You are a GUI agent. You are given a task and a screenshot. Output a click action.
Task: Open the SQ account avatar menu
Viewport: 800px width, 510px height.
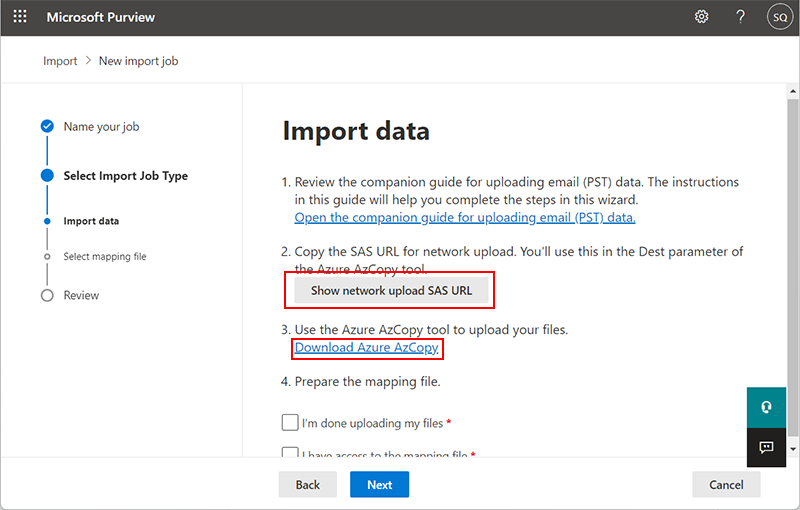780,17
